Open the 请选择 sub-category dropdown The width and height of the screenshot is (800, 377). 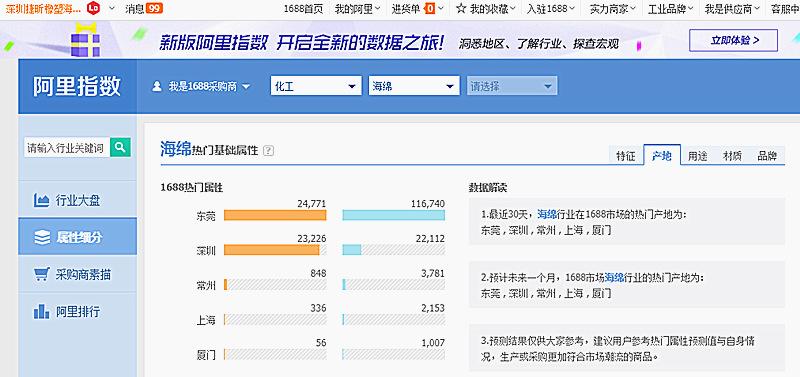click(512, 86)
